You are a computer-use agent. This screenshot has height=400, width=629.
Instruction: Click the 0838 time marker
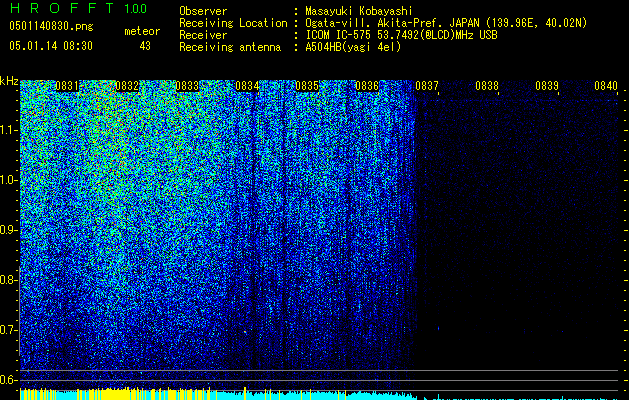[x=487, y=86]
